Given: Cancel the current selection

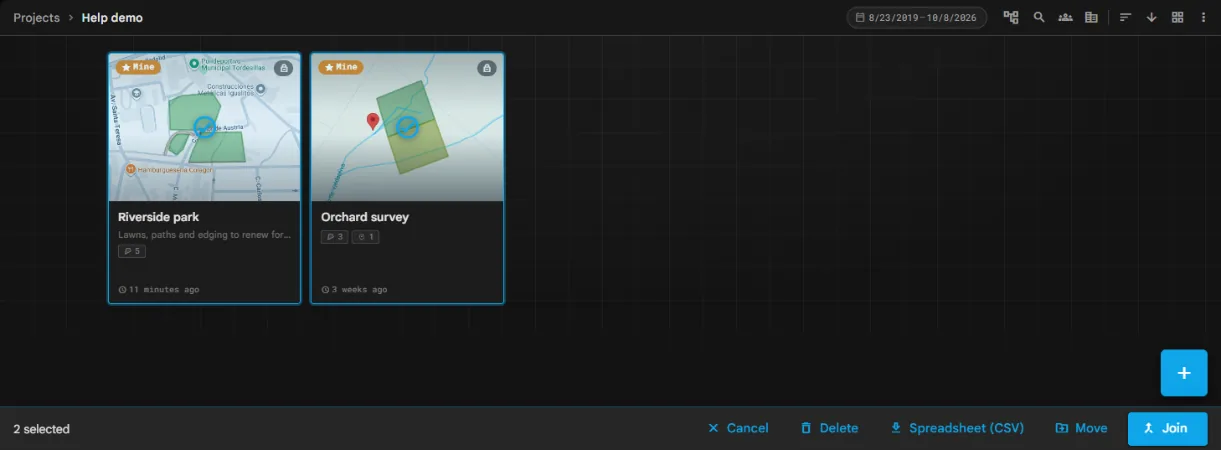Looking at the screenshot, I should pyautogui.click(x=738, y=428).
